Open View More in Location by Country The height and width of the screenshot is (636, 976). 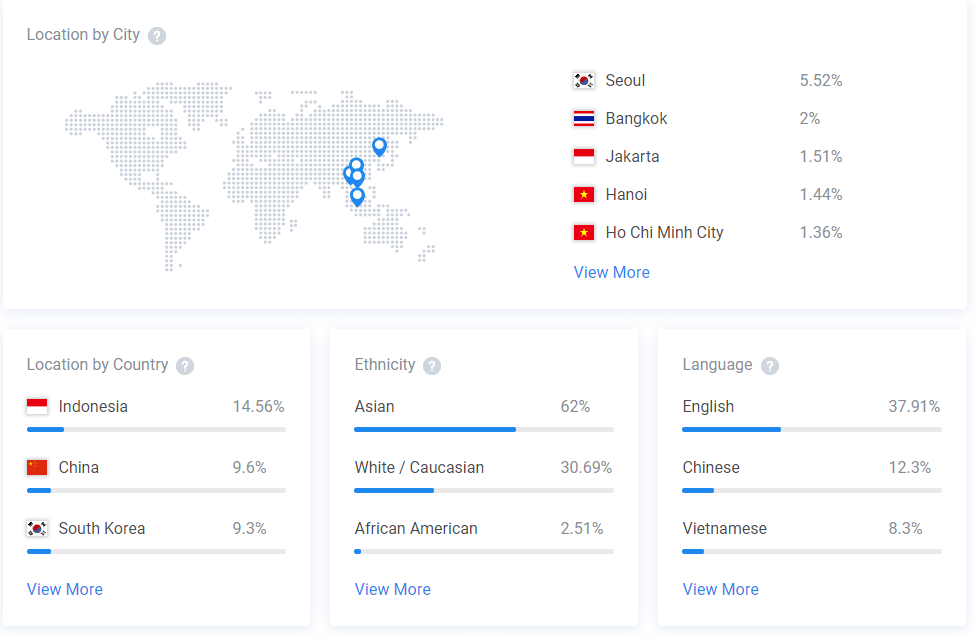coord(65,589)
